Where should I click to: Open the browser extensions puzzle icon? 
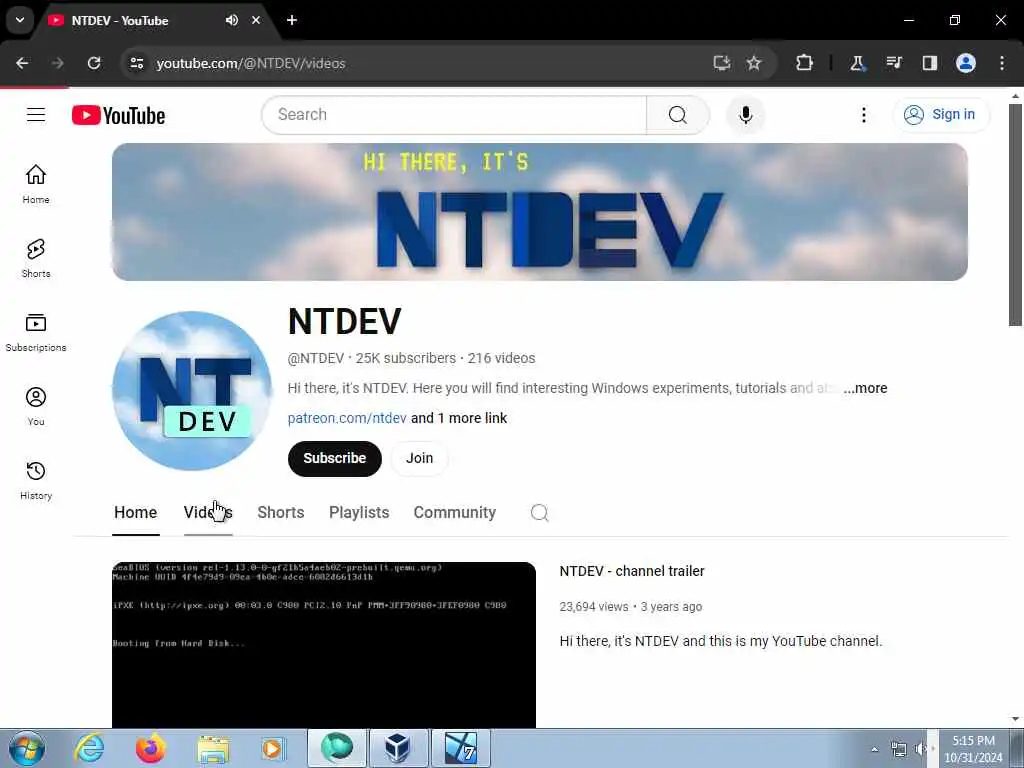(x=804, y=63)
